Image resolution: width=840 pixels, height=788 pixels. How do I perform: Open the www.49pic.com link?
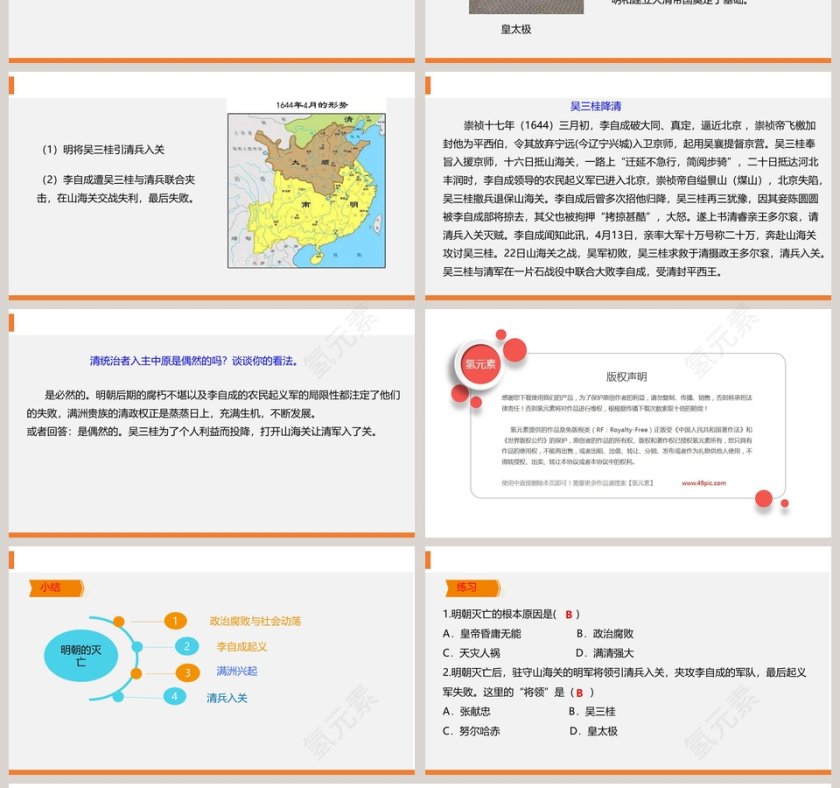click(704, 482)
